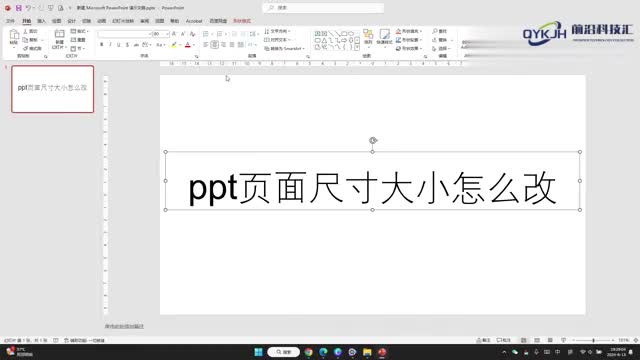This screenshot has width=640, height=360.
Task: Open the font name combo box
Action: (x=124, y=34)
